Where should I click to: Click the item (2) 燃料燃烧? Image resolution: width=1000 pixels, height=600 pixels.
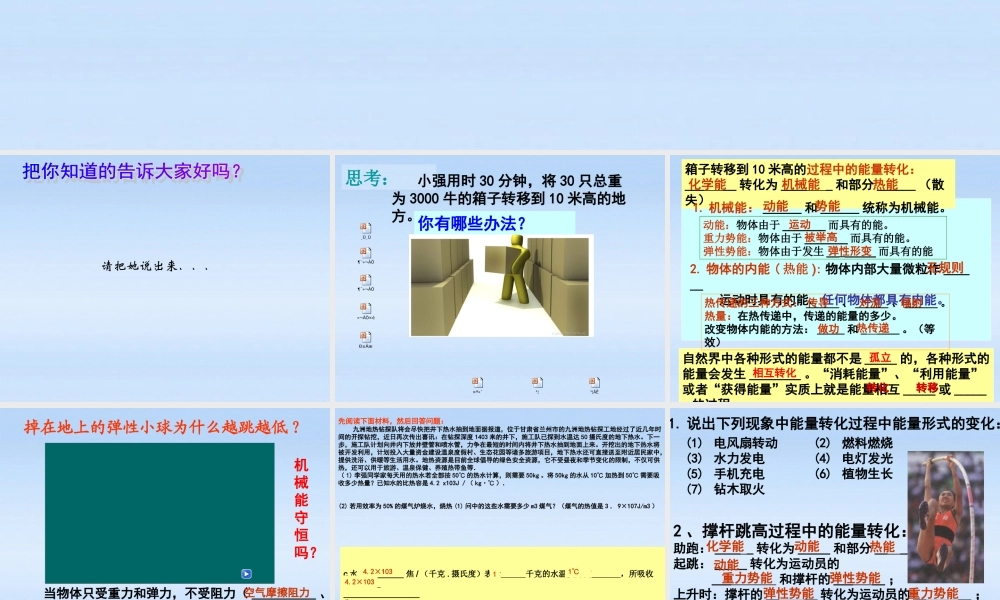854,443
